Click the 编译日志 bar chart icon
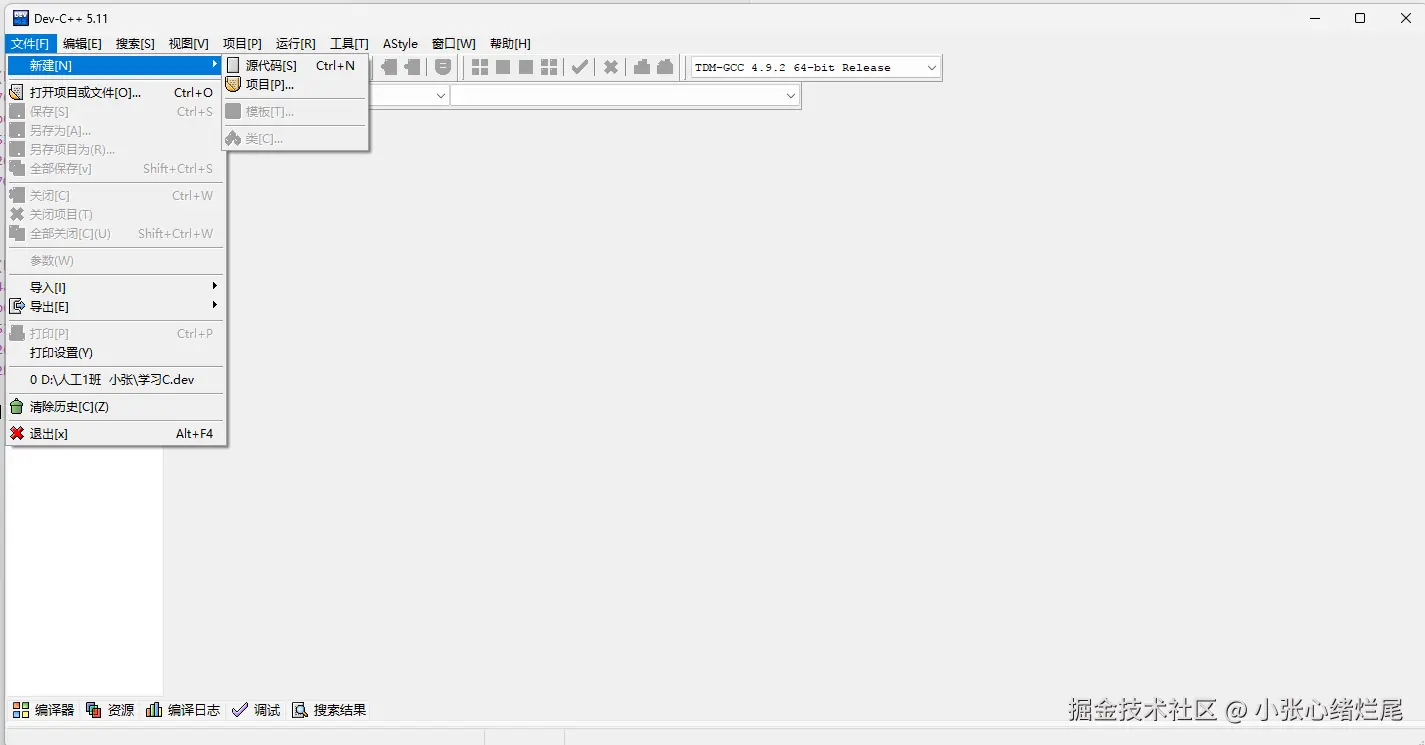 tap(154, 710)
